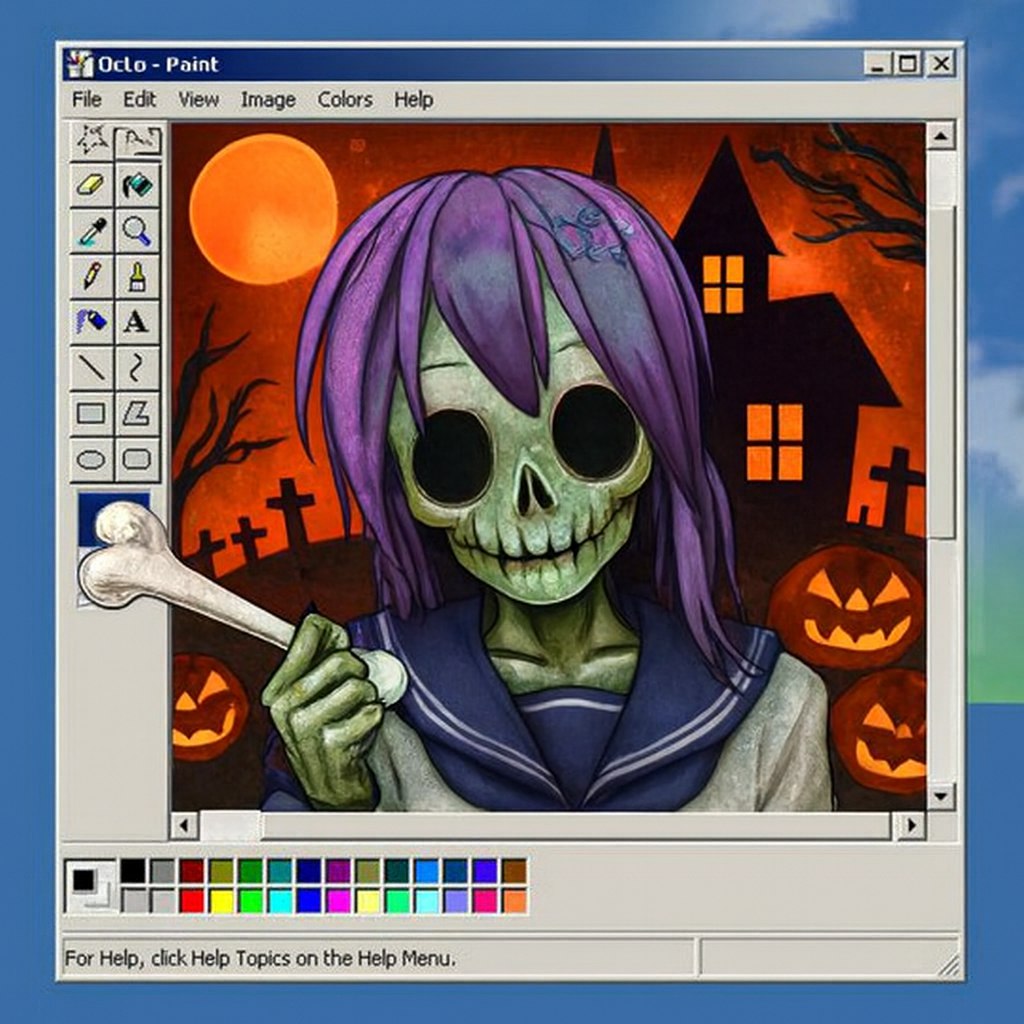The width and height of the screenshot is (1024, 1024).
Task: Open the File menu
Action: [x=87, y=99]
